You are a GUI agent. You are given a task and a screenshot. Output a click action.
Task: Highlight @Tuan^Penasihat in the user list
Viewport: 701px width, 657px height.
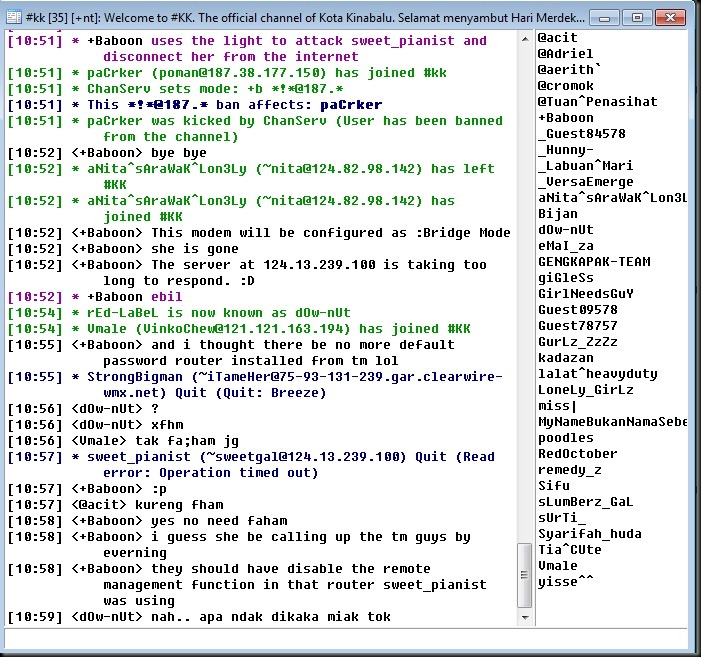point(597,101)
